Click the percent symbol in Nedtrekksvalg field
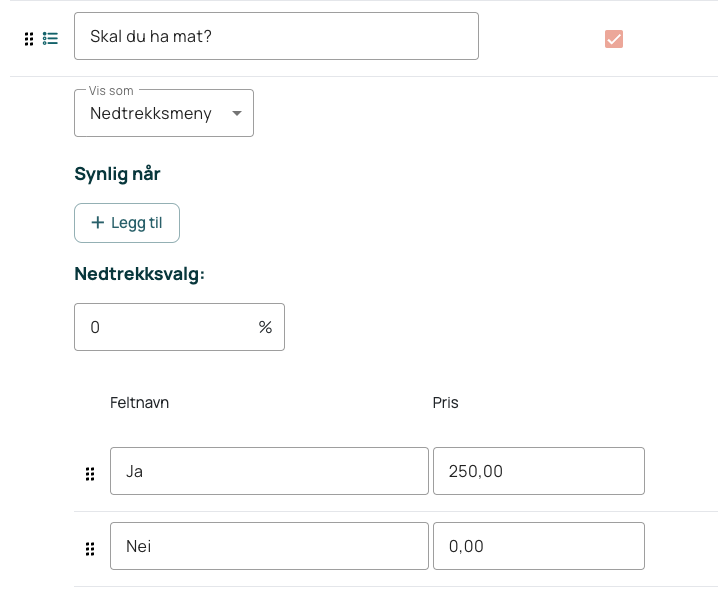The height and width of the screenshot is (593, 718). tap(265, 327)
